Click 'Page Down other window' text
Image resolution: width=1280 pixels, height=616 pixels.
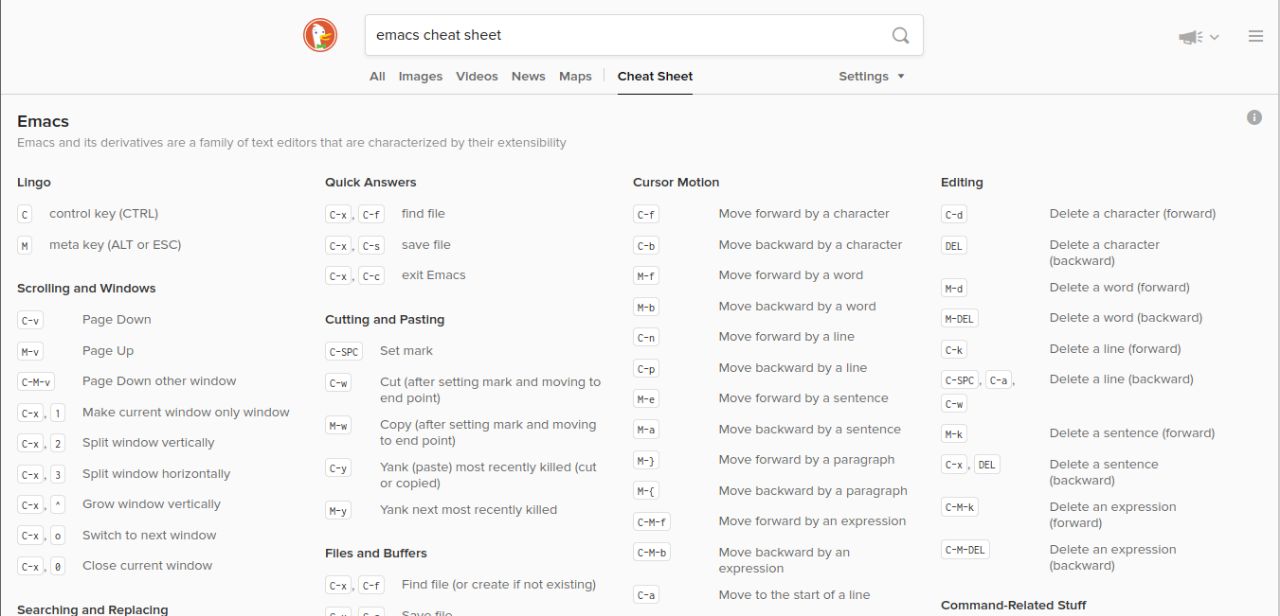coord(159,380)
